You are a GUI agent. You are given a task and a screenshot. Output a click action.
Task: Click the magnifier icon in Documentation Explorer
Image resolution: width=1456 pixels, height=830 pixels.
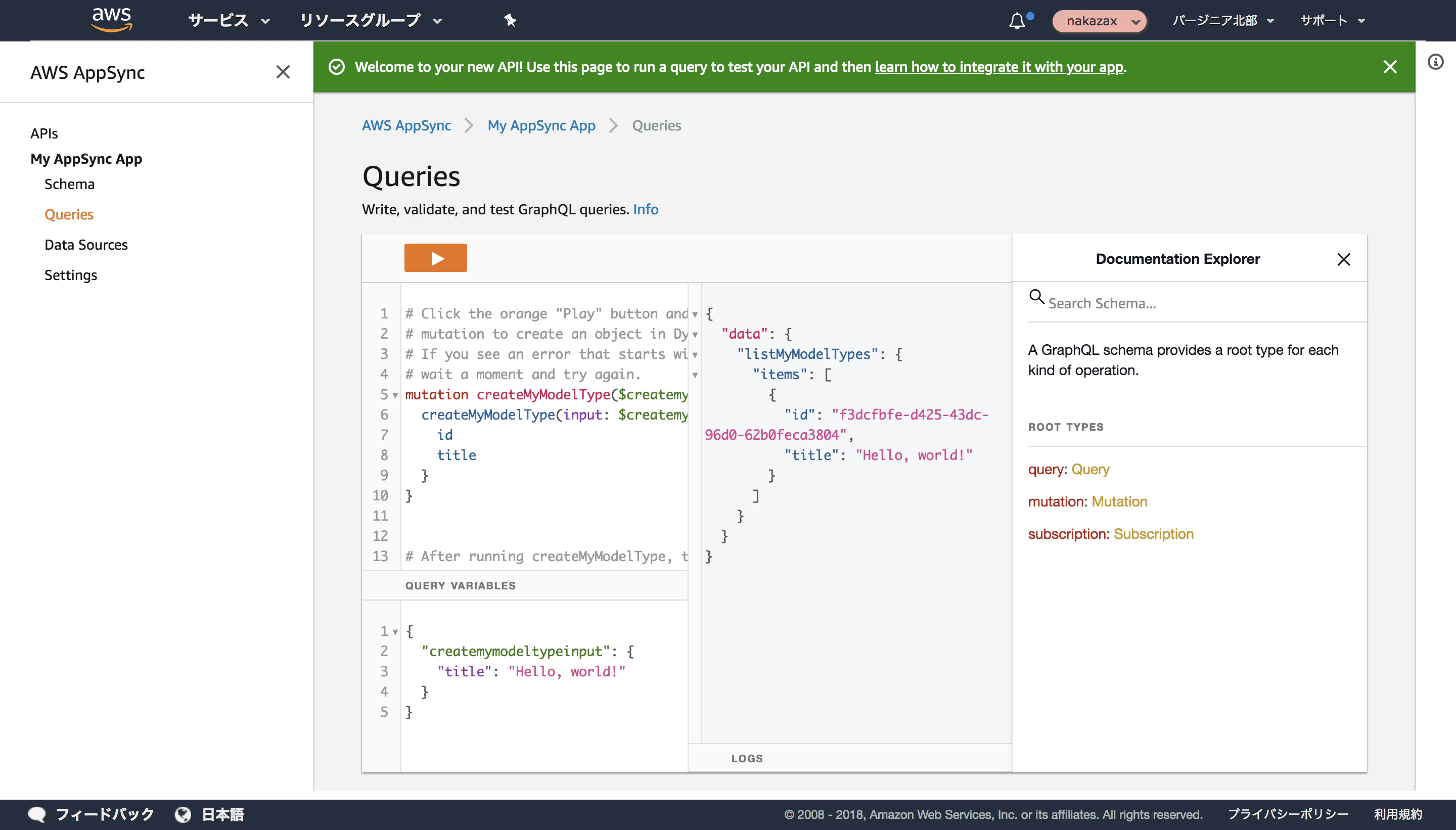pyautogui.click(x=1036, y=297)
